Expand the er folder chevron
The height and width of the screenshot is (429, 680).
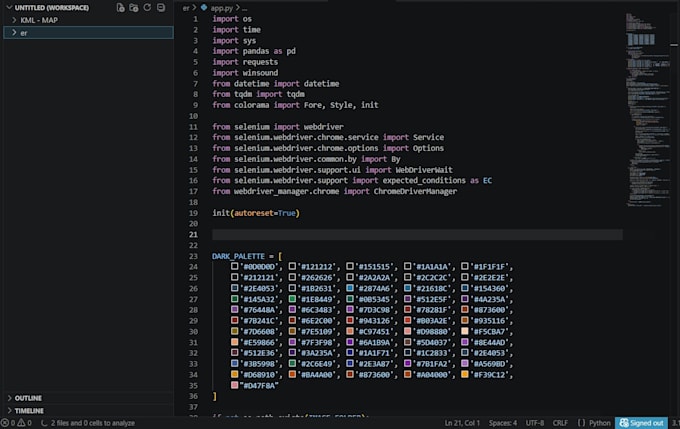(x=14, y=33)
